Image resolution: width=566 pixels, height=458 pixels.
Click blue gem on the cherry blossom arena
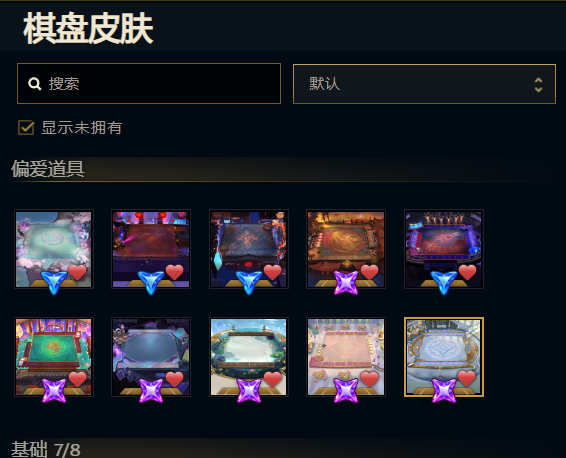(54, 282)
